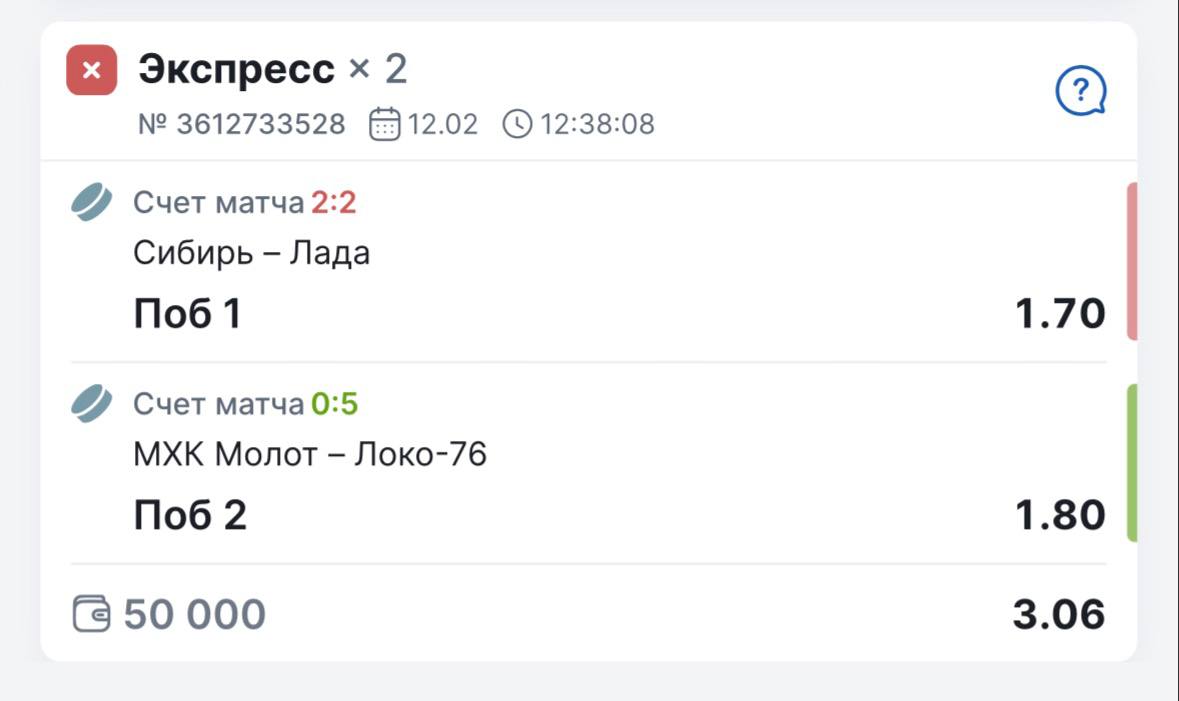Open the Сибирь – Лада match
1179x701 pixels.
point(251,254)
